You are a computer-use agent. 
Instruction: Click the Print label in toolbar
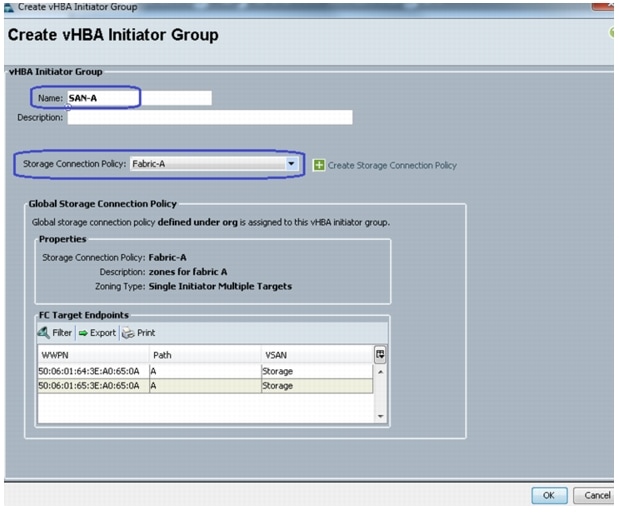pos(146,333)
